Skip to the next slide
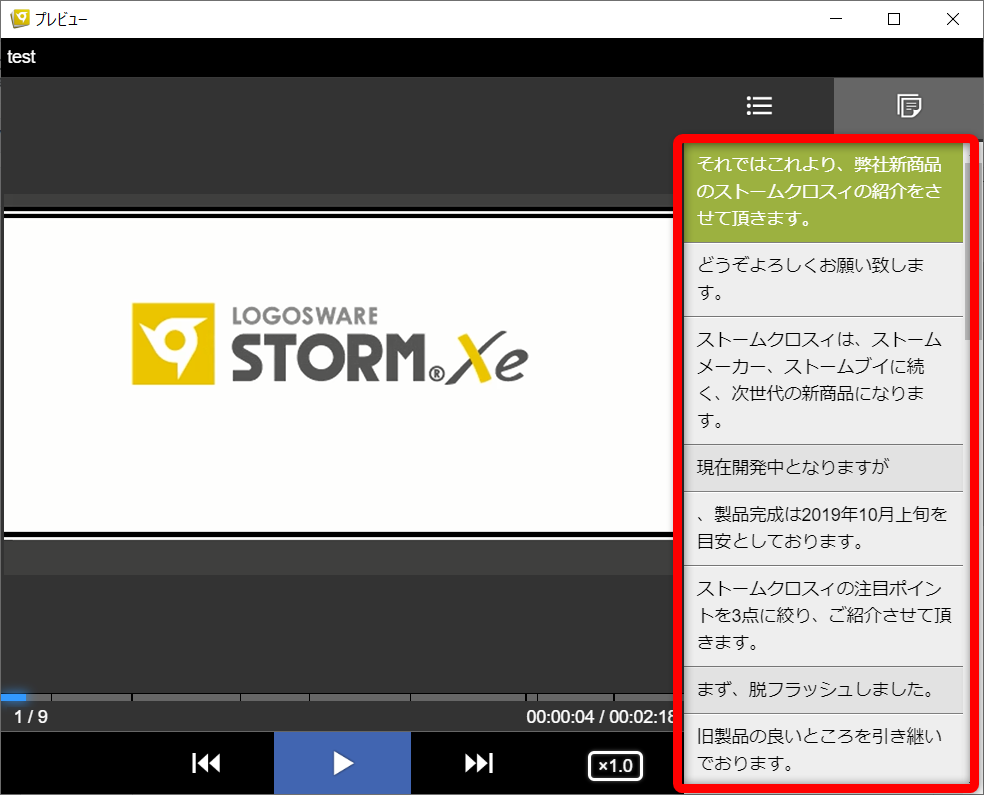Viewport: 984px width, 795px height. tap(479, 763)
